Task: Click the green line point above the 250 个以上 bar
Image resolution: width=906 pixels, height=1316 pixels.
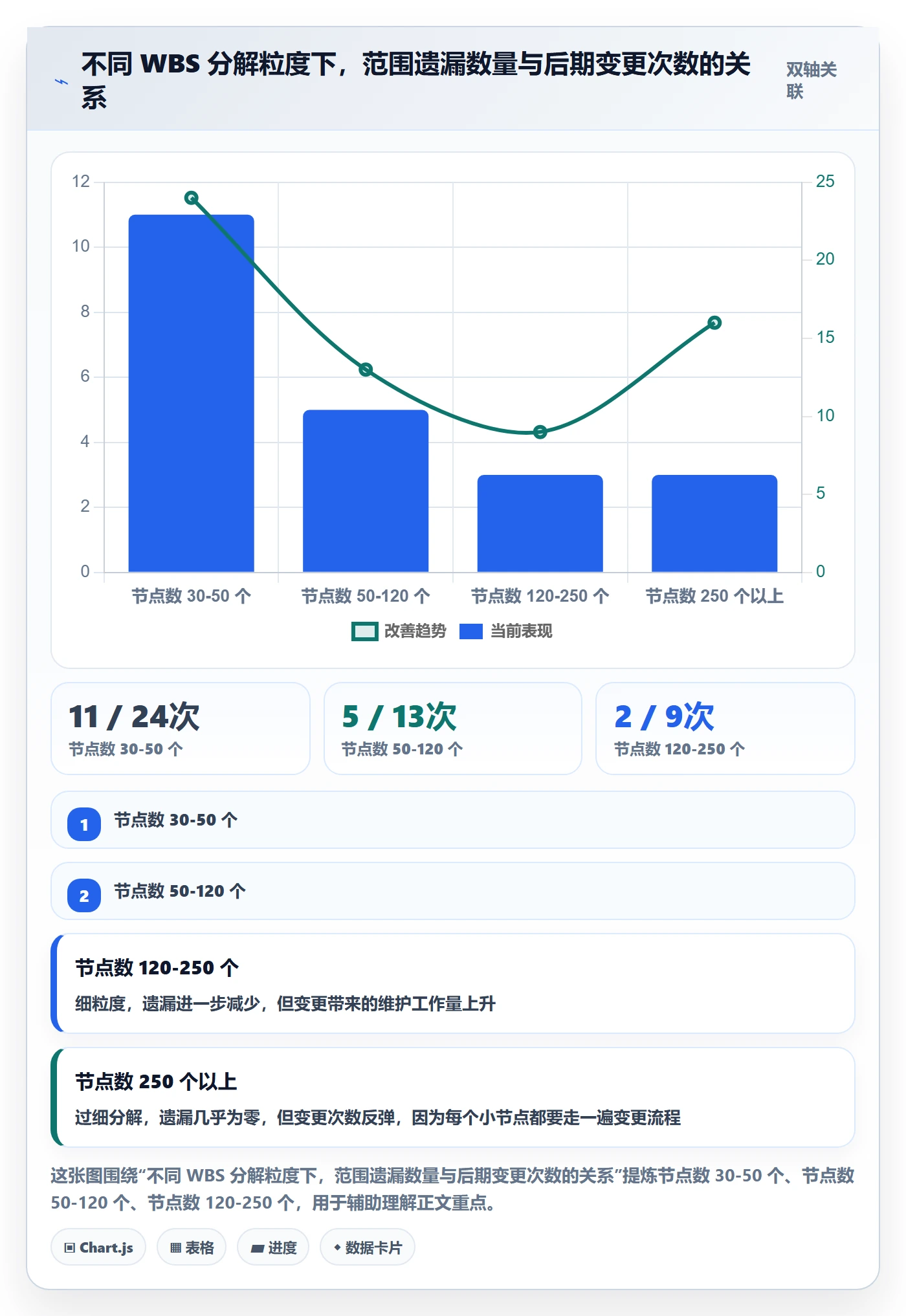Action: tap(714, 323)
